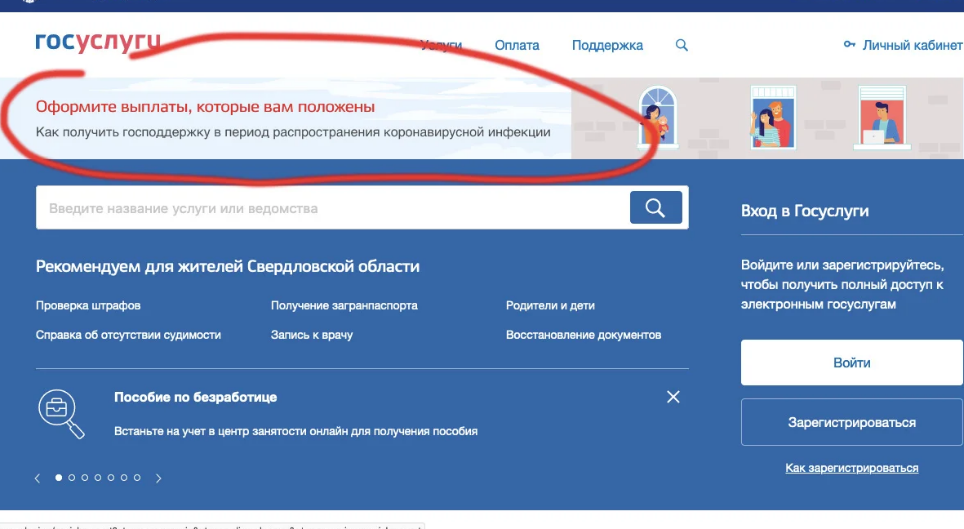Select the second carousel dot

71,477
